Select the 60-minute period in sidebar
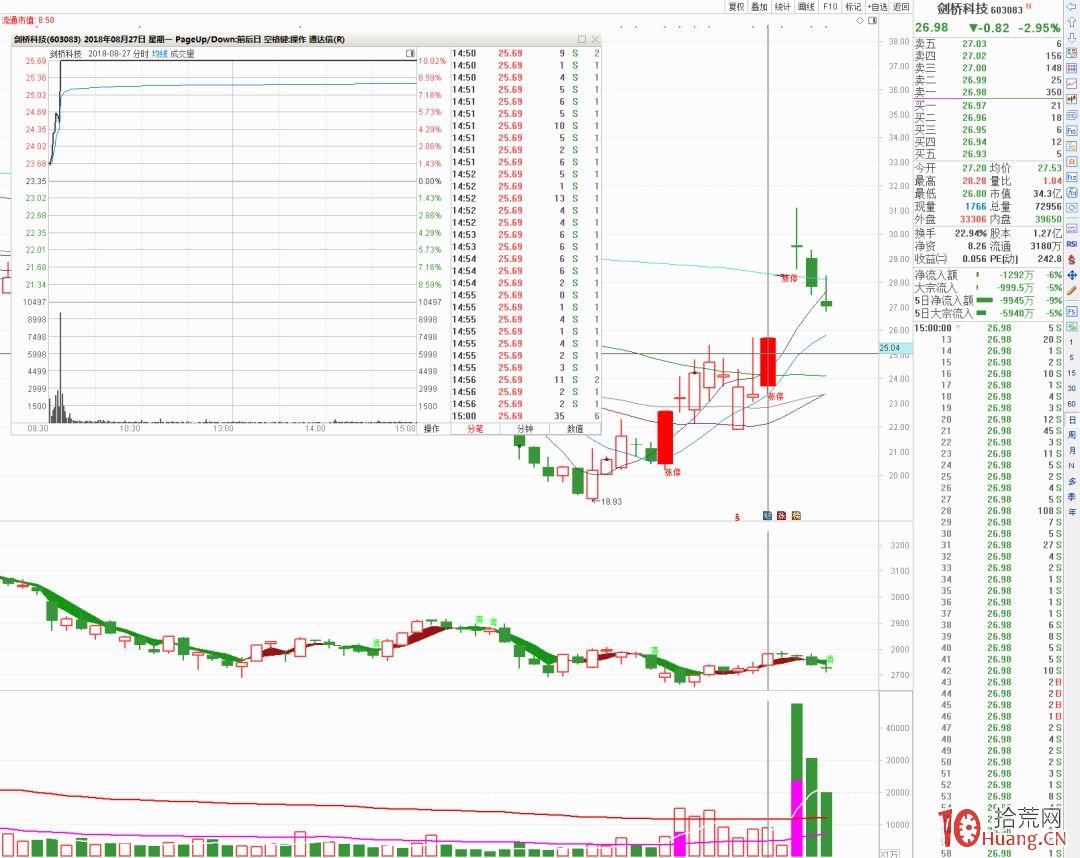The width and height of the screenshot is (1080, 858). pyautogui.click(x=1072, y=404)
